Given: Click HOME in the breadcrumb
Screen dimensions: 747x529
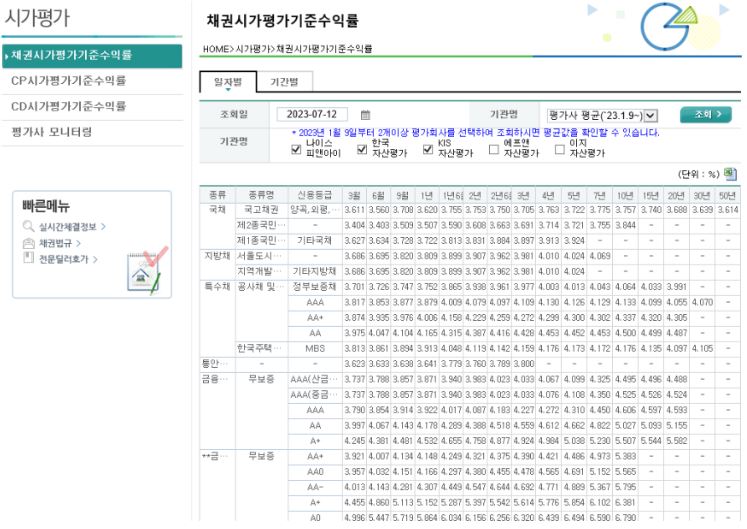Looking at the screenshot, I should [216, 49].
